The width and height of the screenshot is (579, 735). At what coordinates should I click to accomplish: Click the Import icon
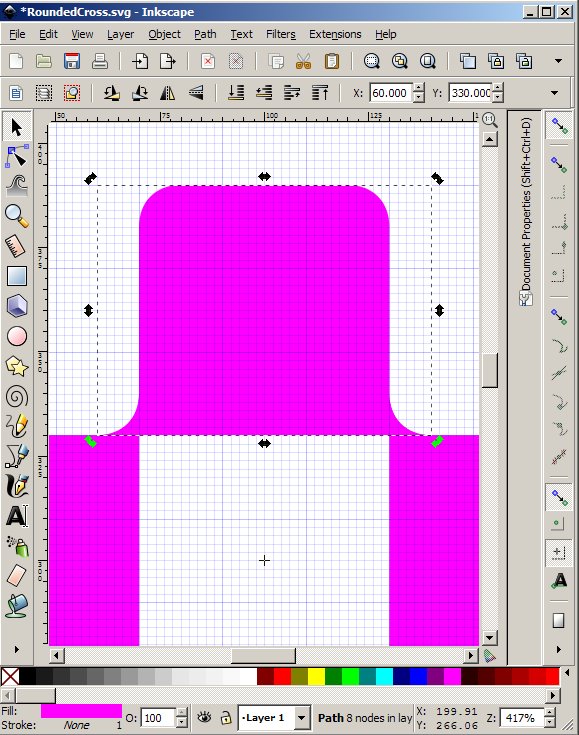pos(140,61)
